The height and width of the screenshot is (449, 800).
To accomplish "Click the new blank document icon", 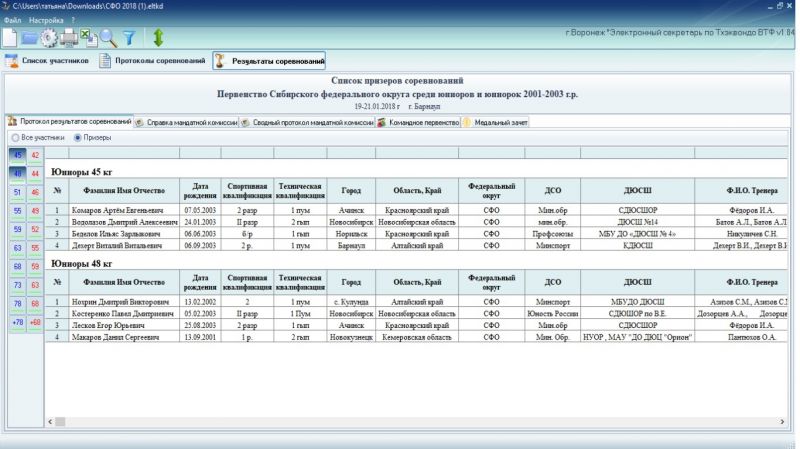I will pyautogui.click(x=9, y=38).
